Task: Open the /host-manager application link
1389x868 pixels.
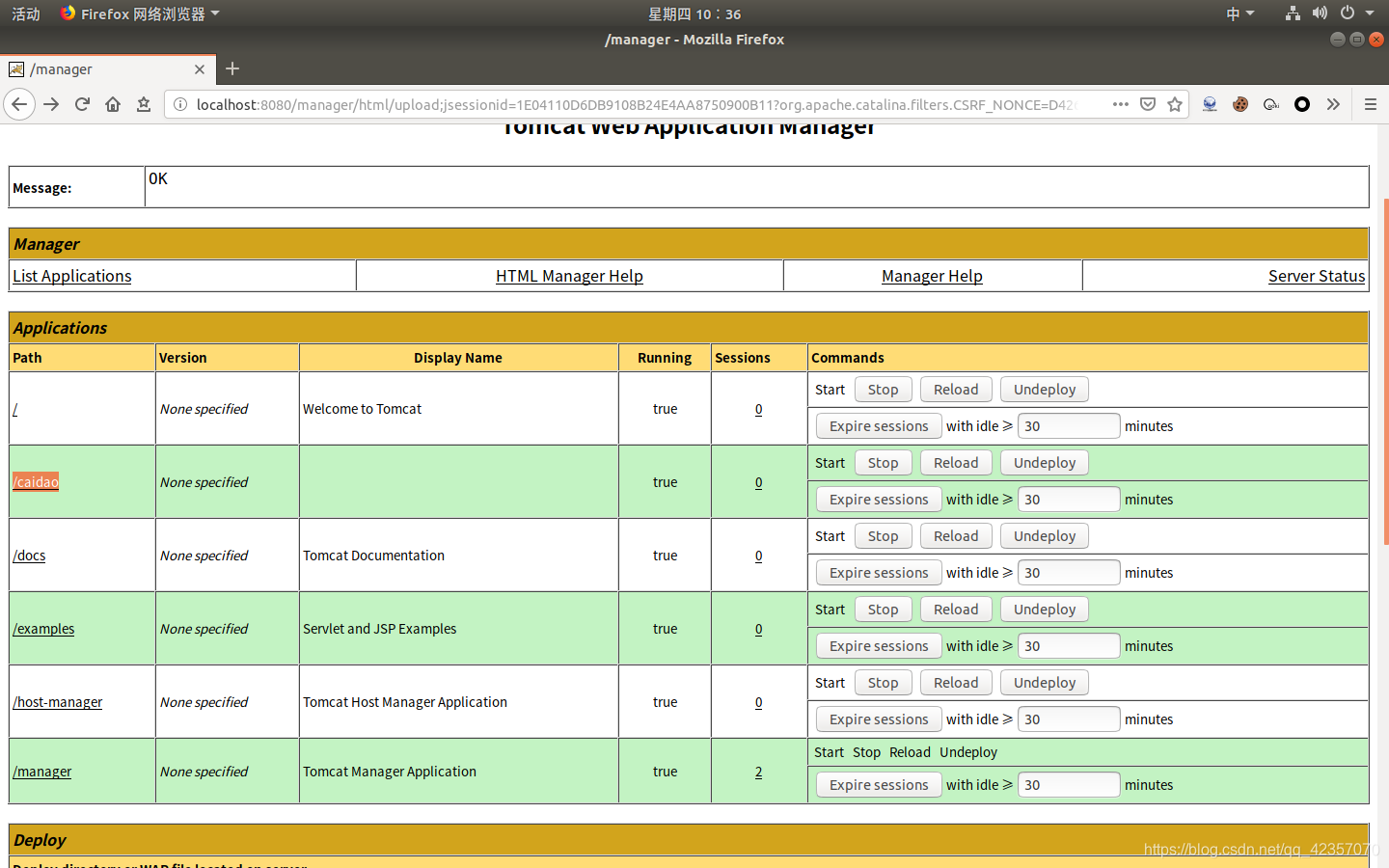Action: click(x=58, y=702)
